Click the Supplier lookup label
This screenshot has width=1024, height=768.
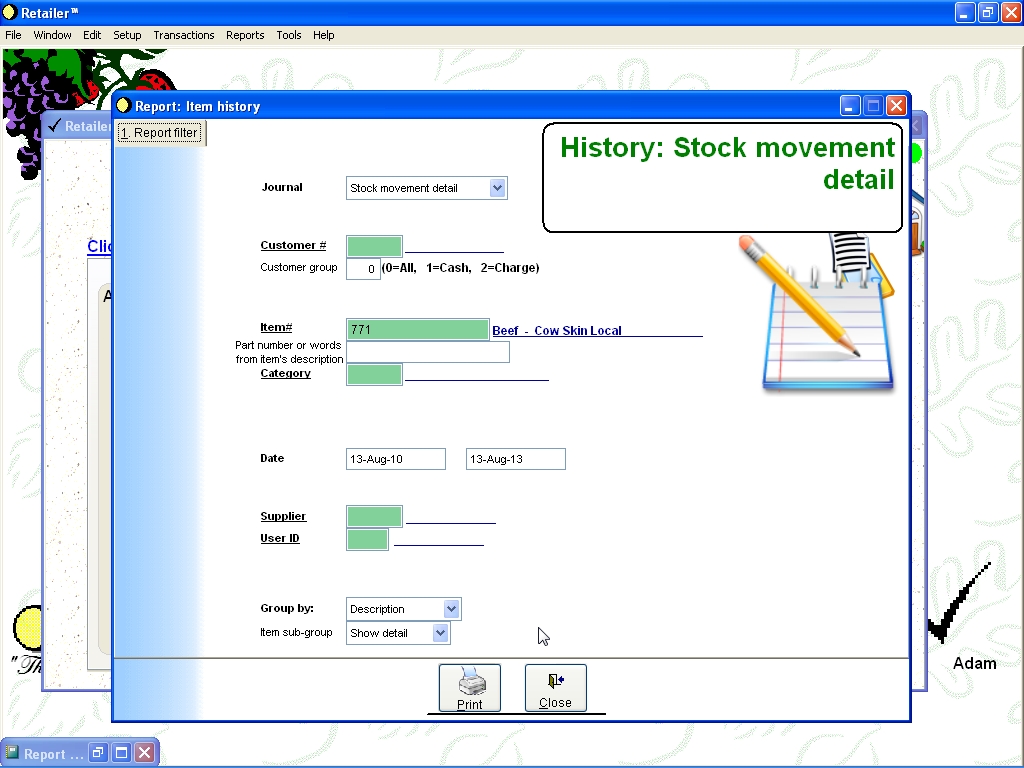click(x=283, y=516)
